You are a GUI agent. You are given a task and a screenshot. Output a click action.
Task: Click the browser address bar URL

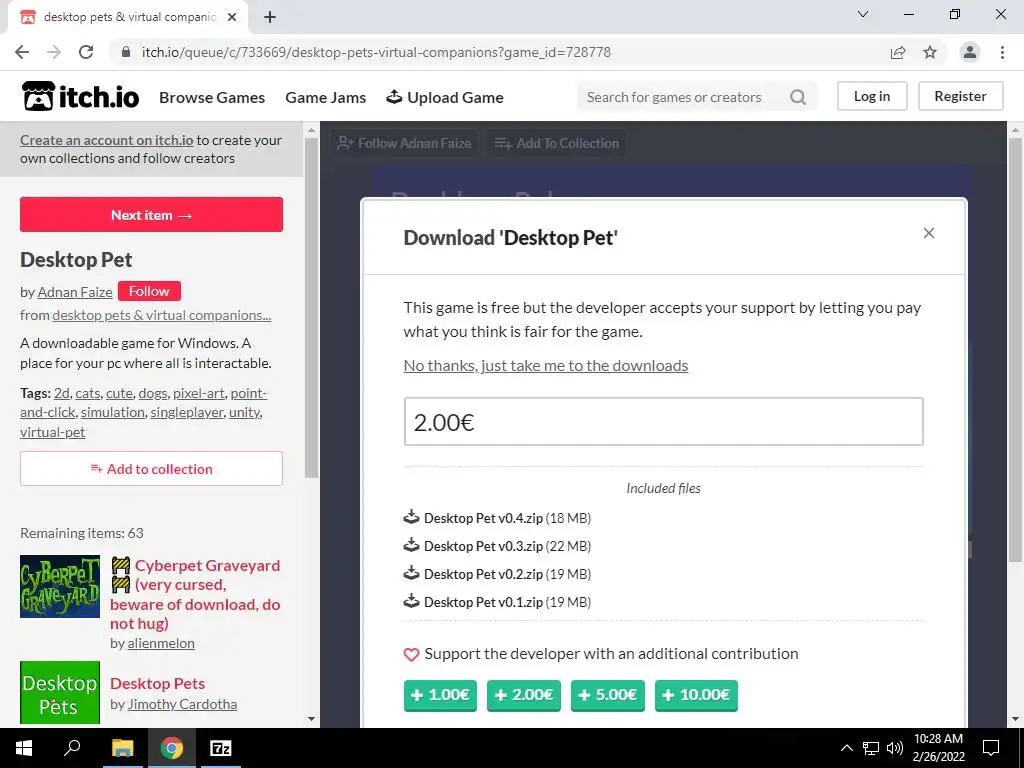click(x=376, y=52)
